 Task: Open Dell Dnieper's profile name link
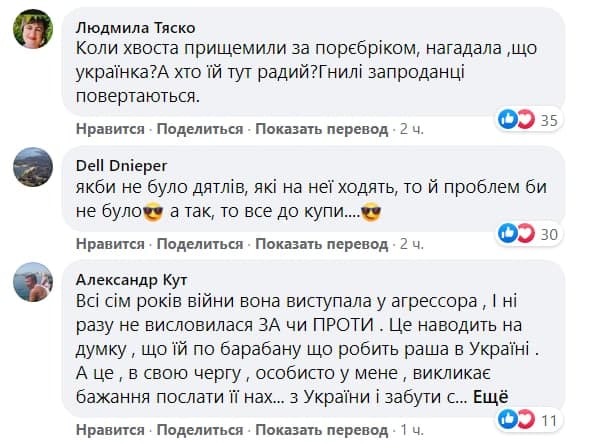tap(118, 163)
